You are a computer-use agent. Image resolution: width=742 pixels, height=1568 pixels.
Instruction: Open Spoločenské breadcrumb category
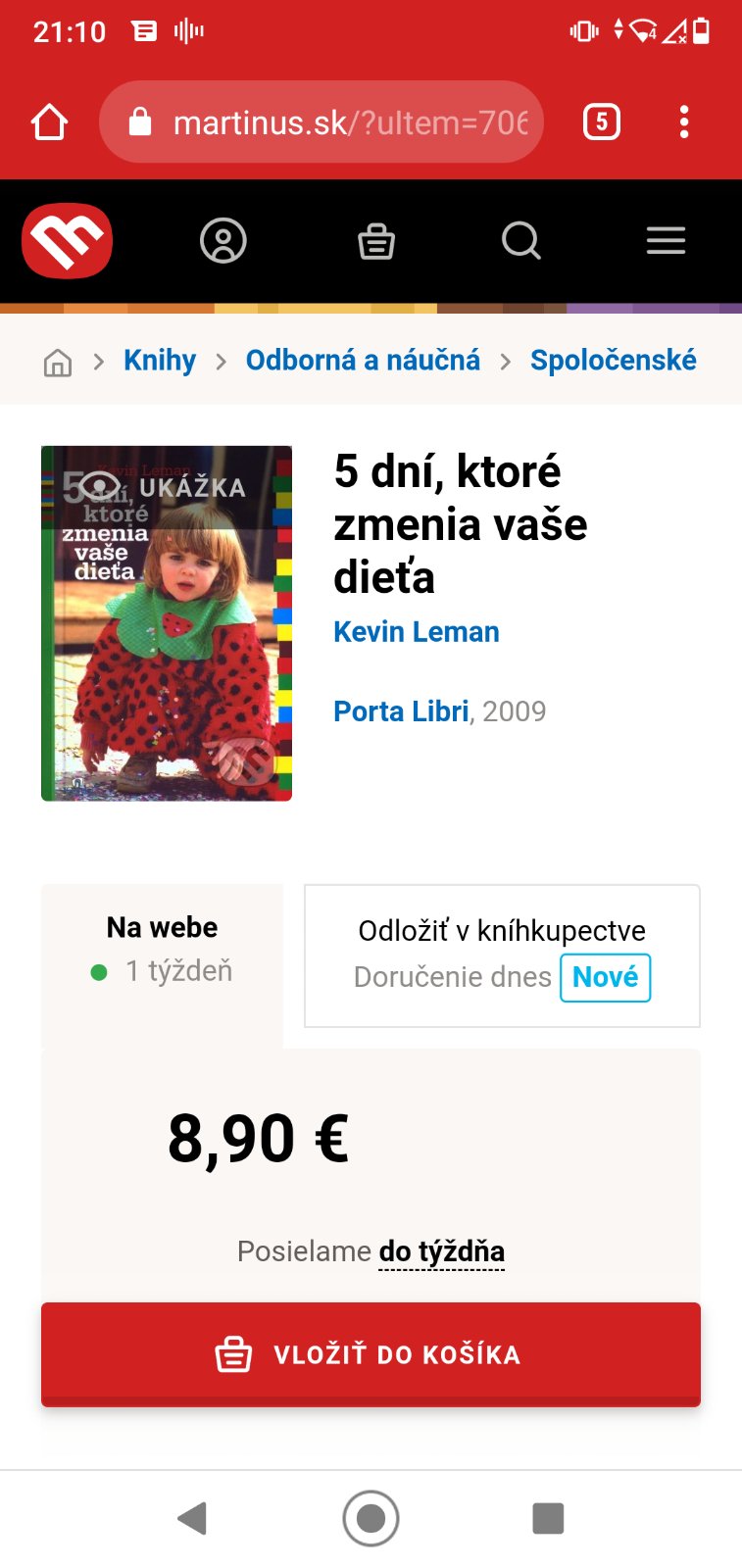[614, 361]
